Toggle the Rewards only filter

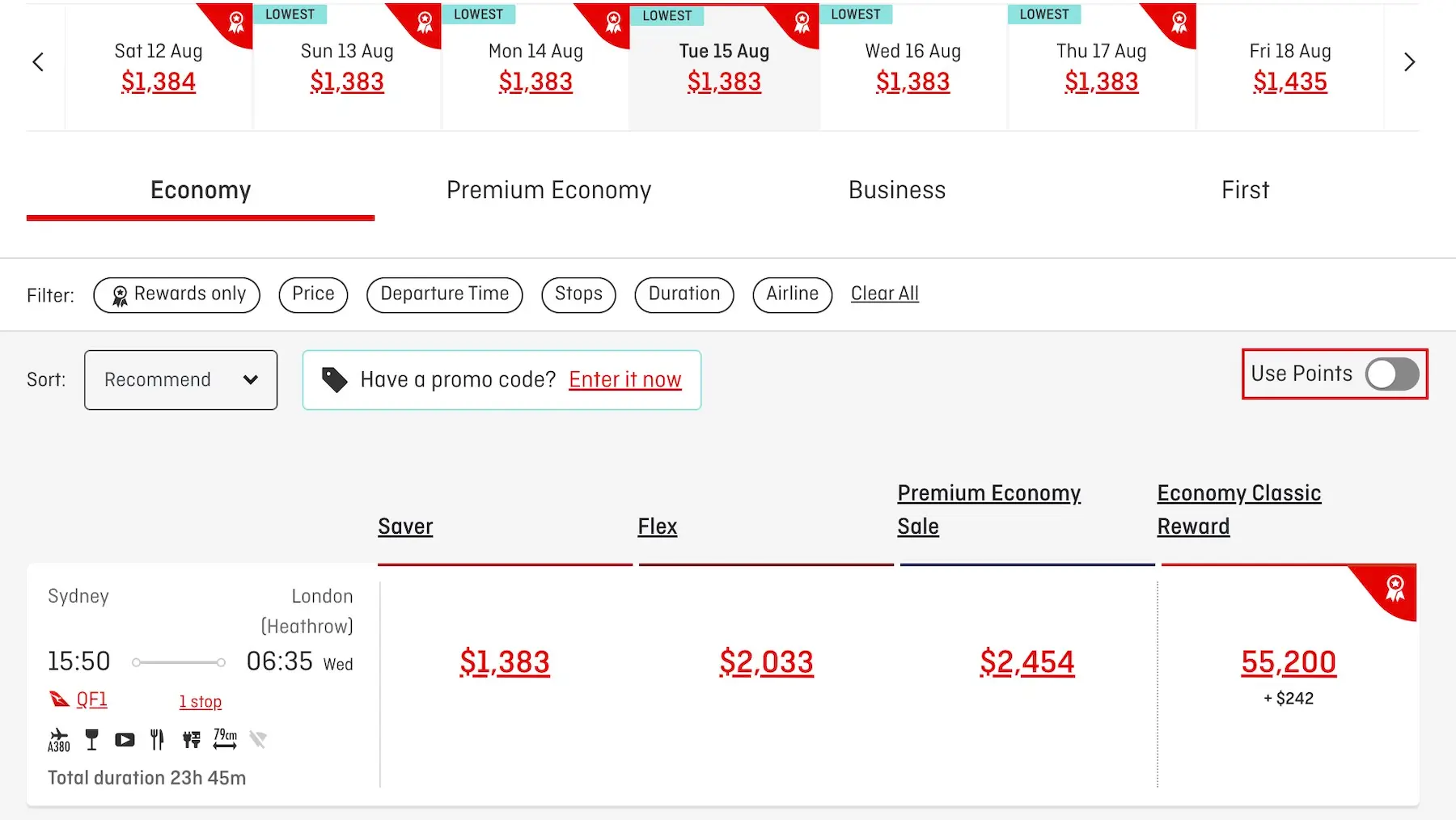(x=177, y=294)
